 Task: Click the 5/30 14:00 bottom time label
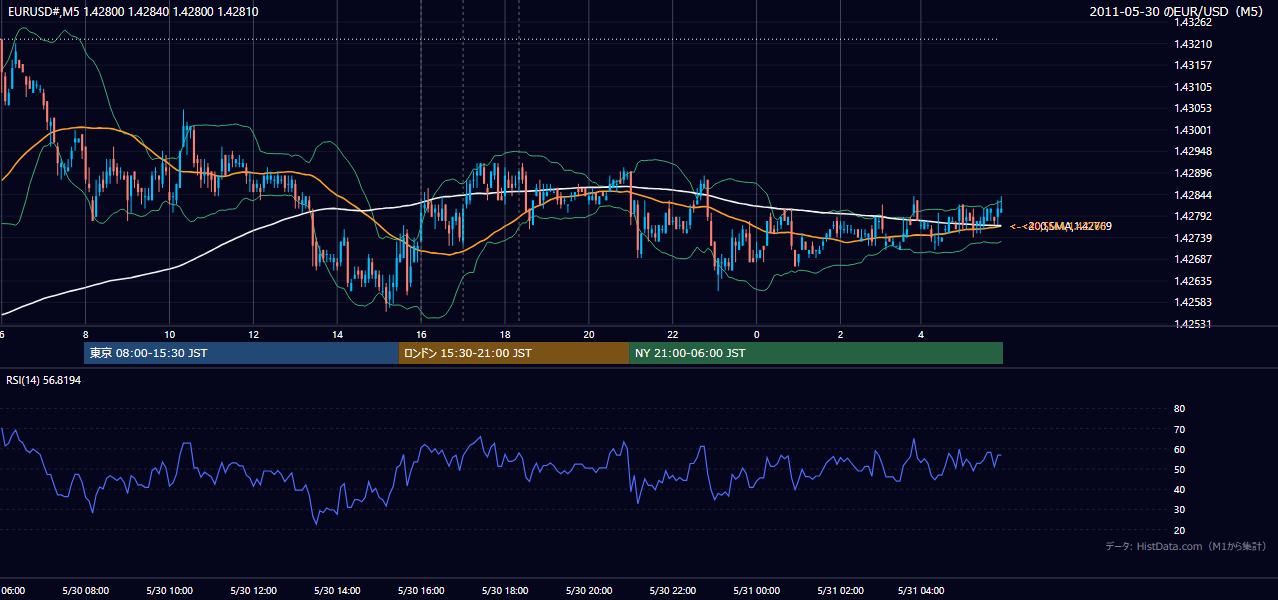337,591
